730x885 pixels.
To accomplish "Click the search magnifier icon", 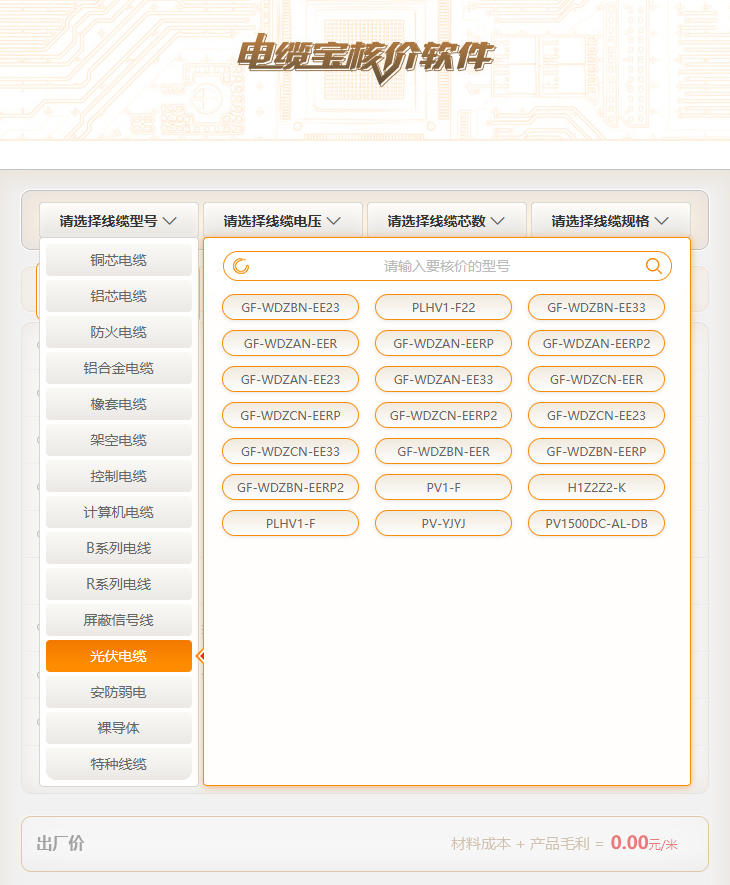I will [654, 266].
